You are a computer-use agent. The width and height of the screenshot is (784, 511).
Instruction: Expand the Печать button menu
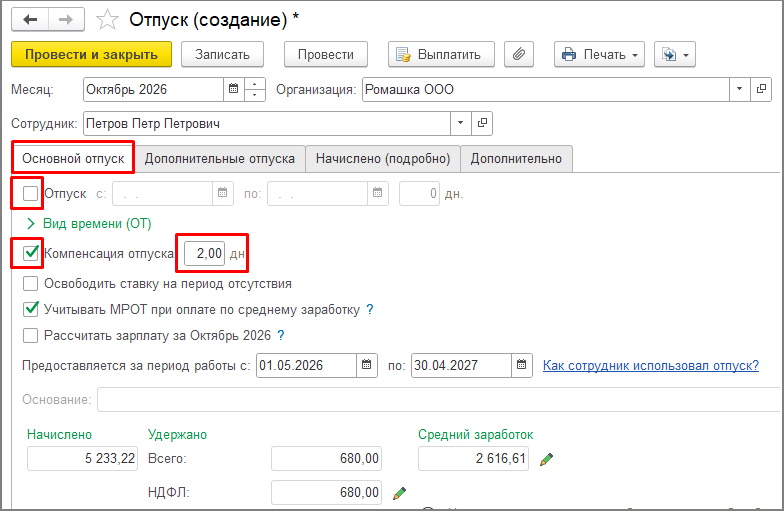600,54
